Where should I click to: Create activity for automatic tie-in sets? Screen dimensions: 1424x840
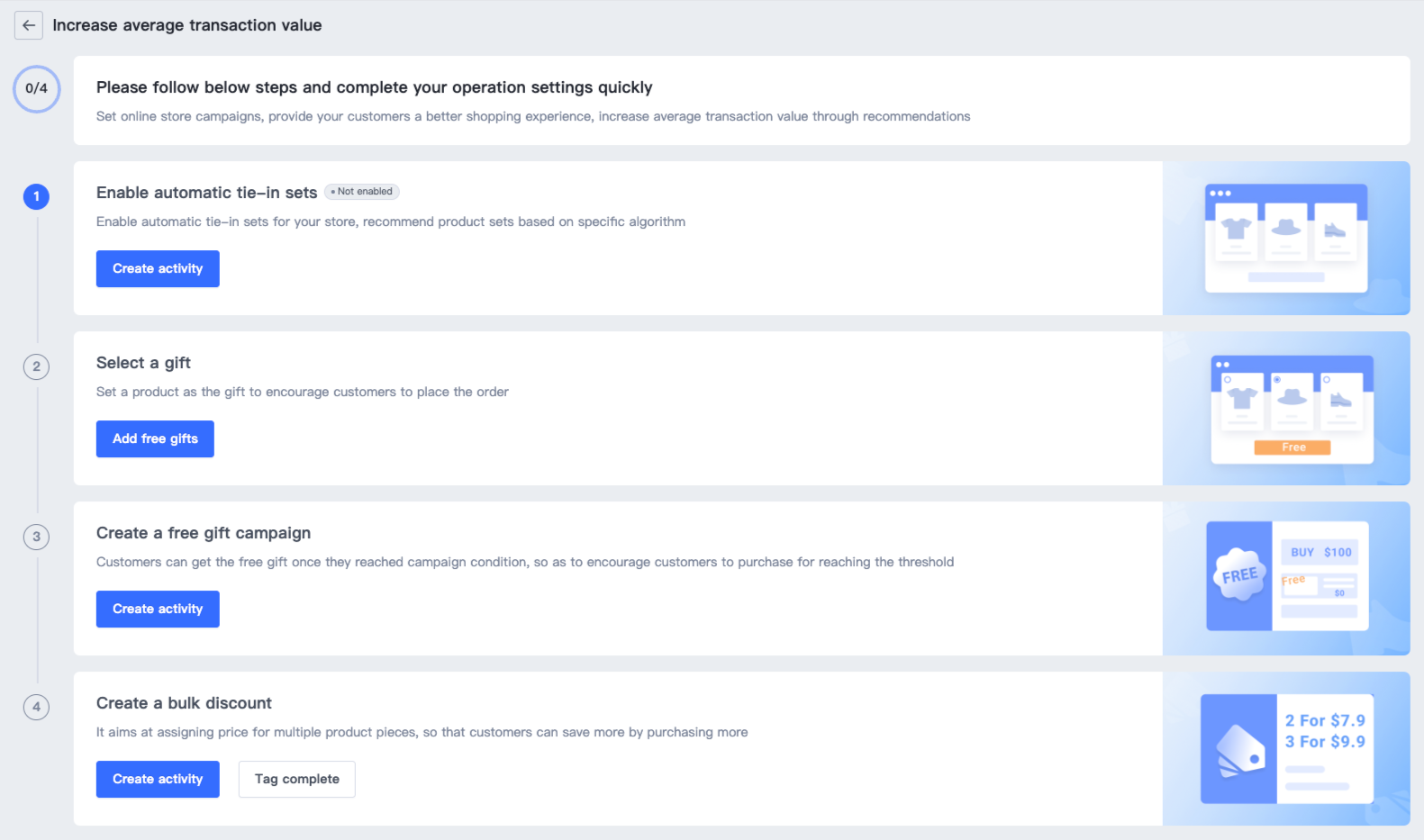coord(158,268)
